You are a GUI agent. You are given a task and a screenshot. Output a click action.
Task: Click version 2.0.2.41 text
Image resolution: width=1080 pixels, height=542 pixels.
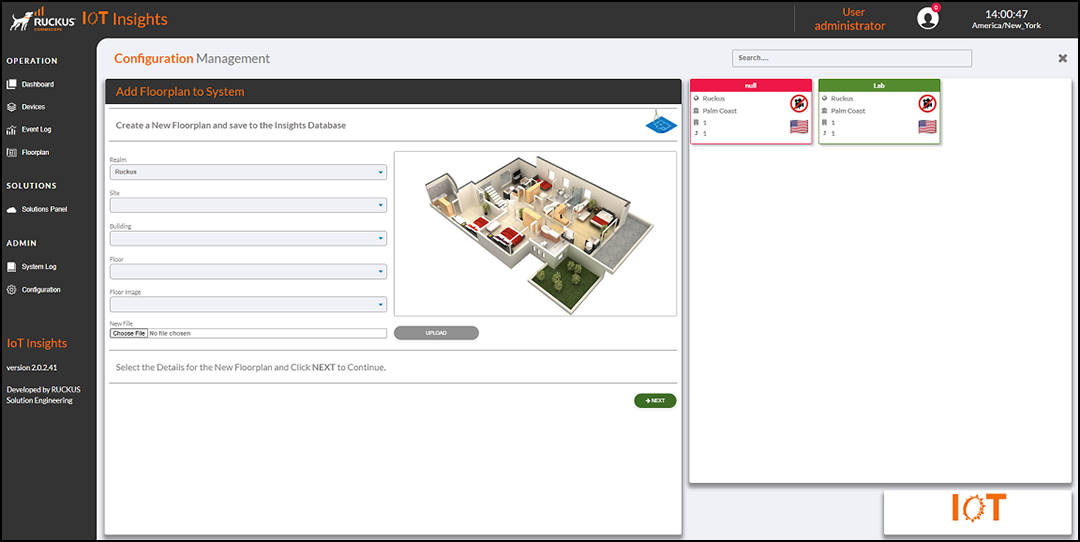32,368
